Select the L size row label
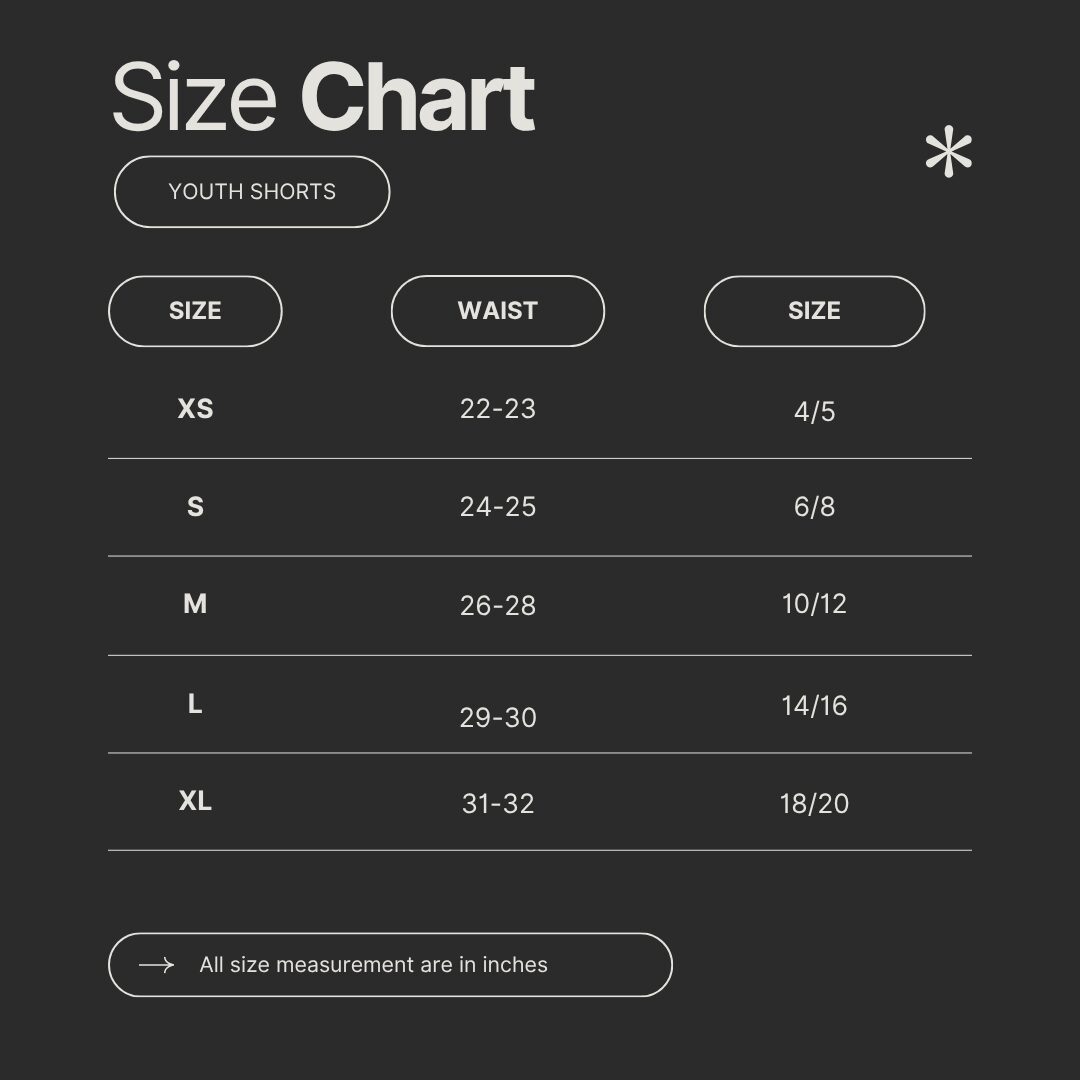The image size is (1080, 1080). 195,704
